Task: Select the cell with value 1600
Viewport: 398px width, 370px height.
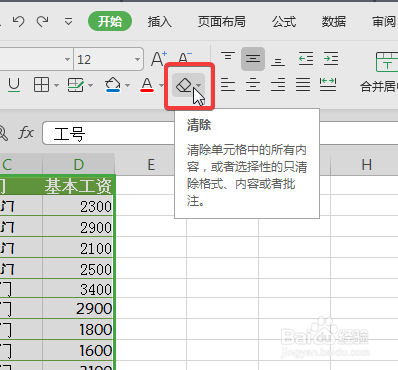Action: point(79,350)
